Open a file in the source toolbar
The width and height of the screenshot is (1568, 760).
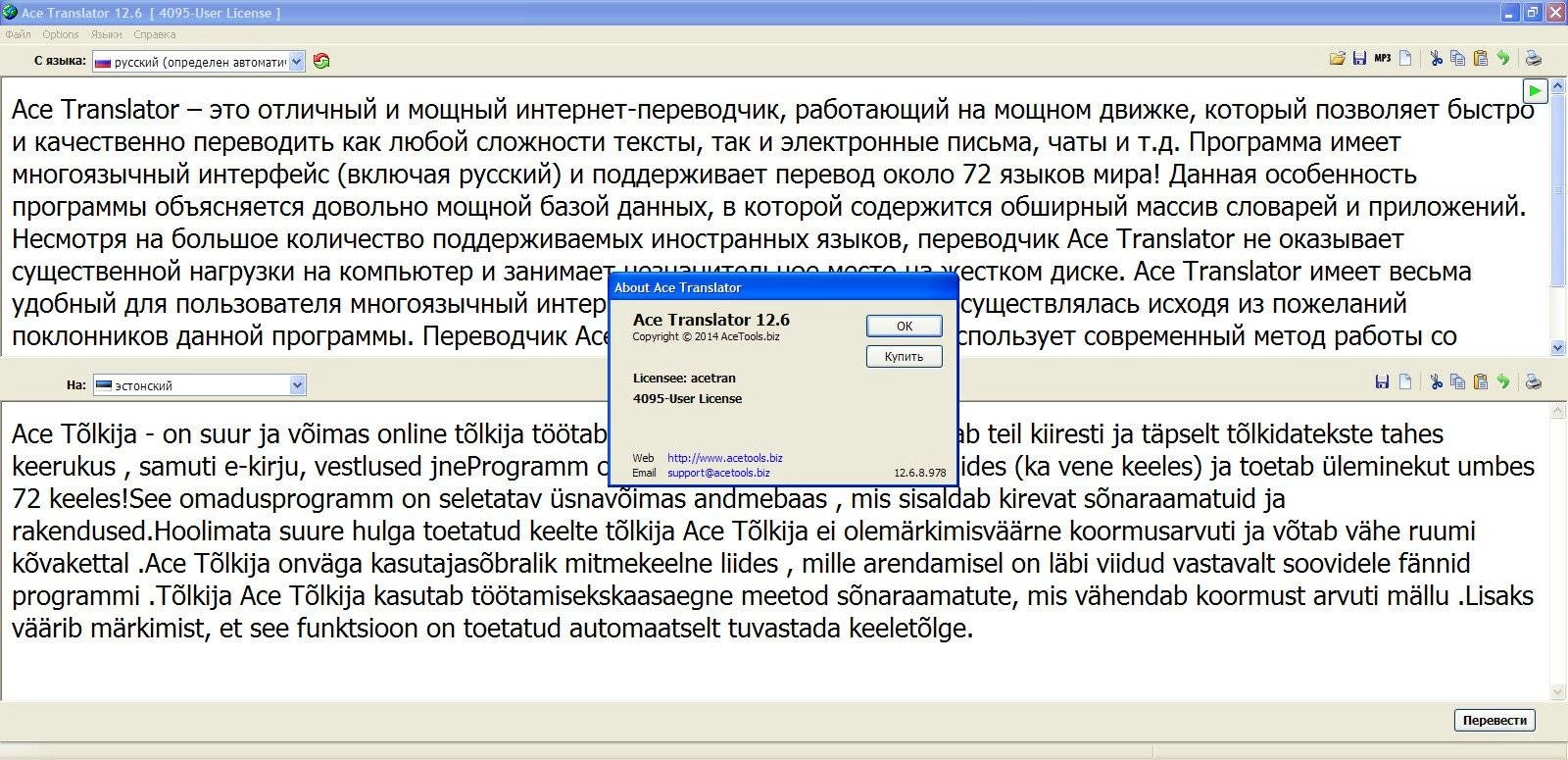pos(1337,59)
